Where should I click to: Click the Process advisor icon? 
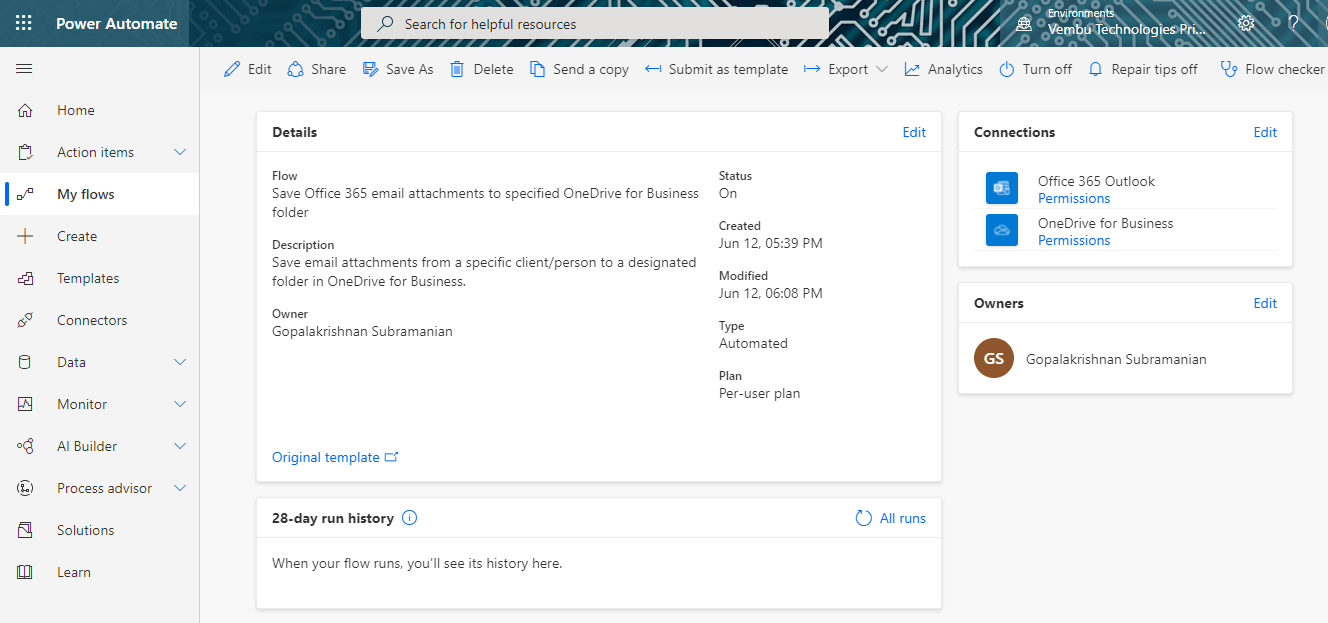(26, 489)
